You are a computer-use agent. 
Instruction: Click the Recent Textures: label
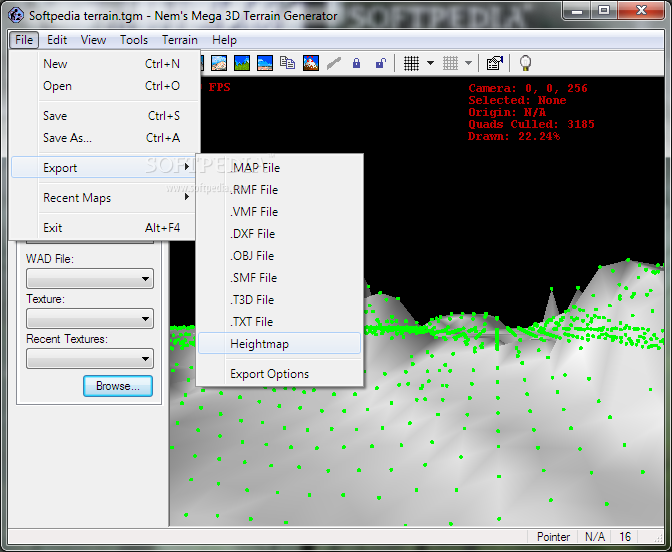[x=67, y=339]
